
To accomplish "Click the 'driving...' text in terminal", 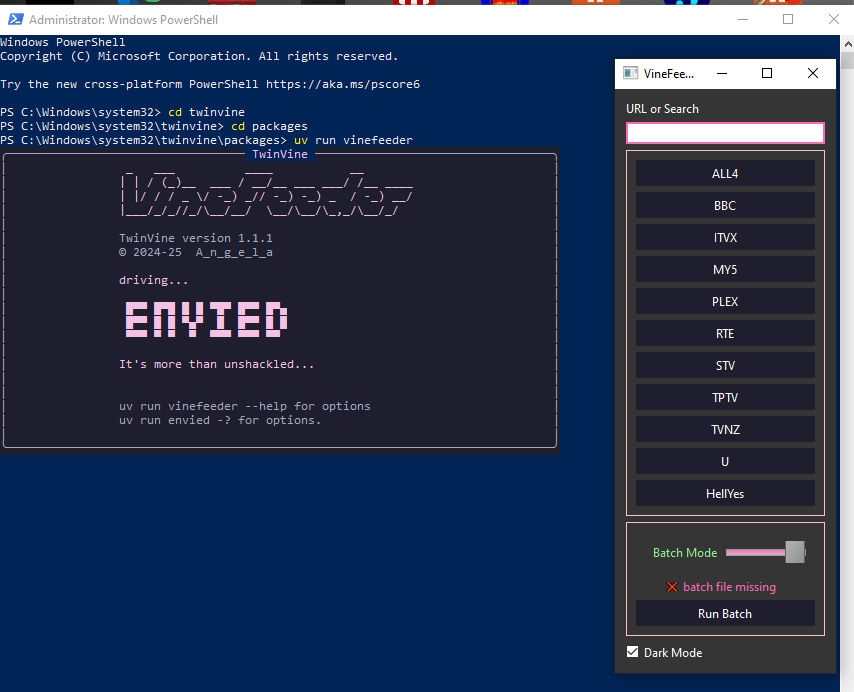I will point(154,280).
